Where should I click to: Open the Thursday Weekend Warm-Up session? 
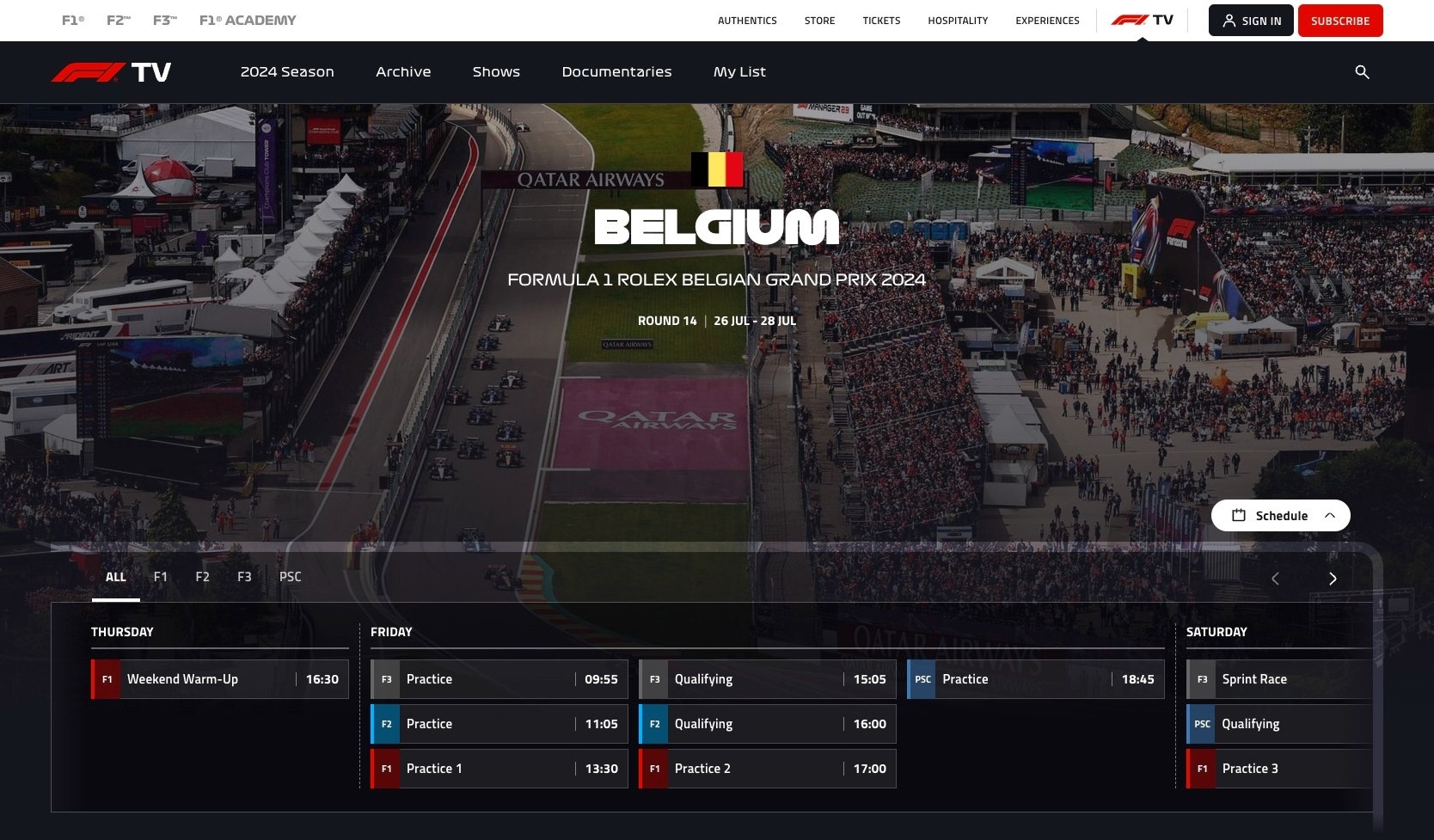[220, 679]
